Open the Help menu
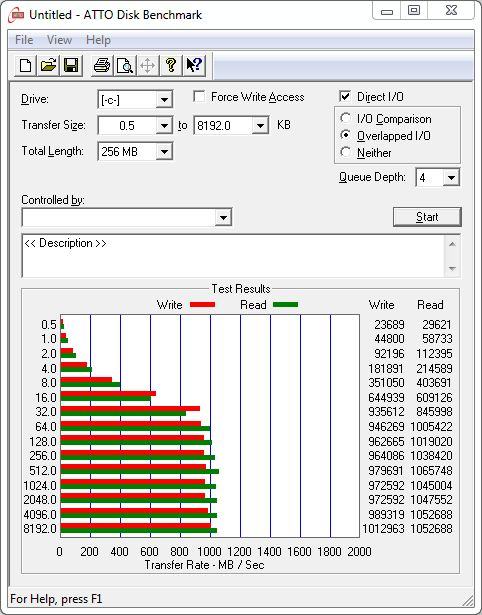482x615 pixels. (x=98, y=40)
